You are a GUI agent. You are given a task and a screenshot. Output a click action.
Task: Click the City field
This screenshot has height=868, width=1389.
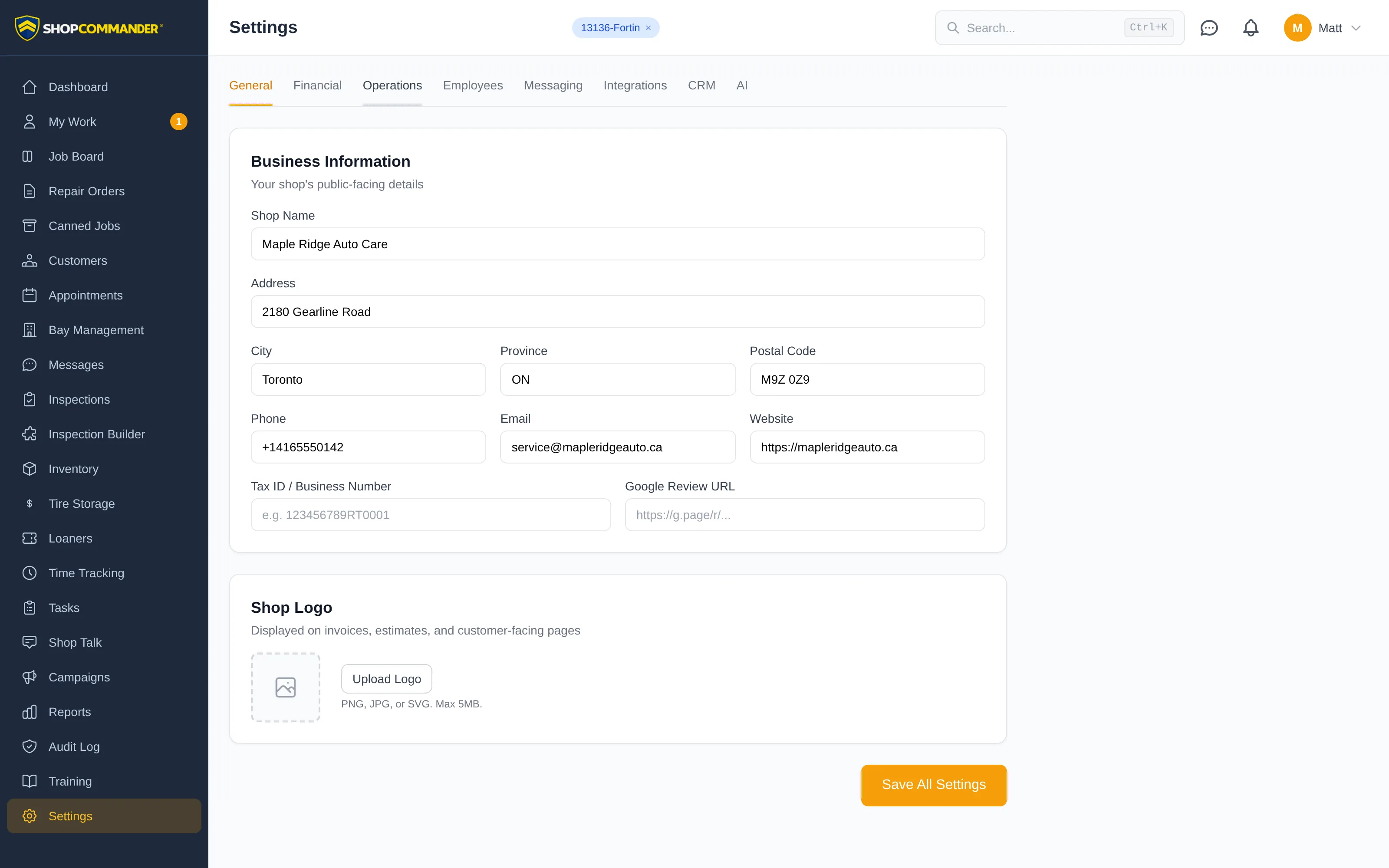pyautogui.click(x=368, y=379)
